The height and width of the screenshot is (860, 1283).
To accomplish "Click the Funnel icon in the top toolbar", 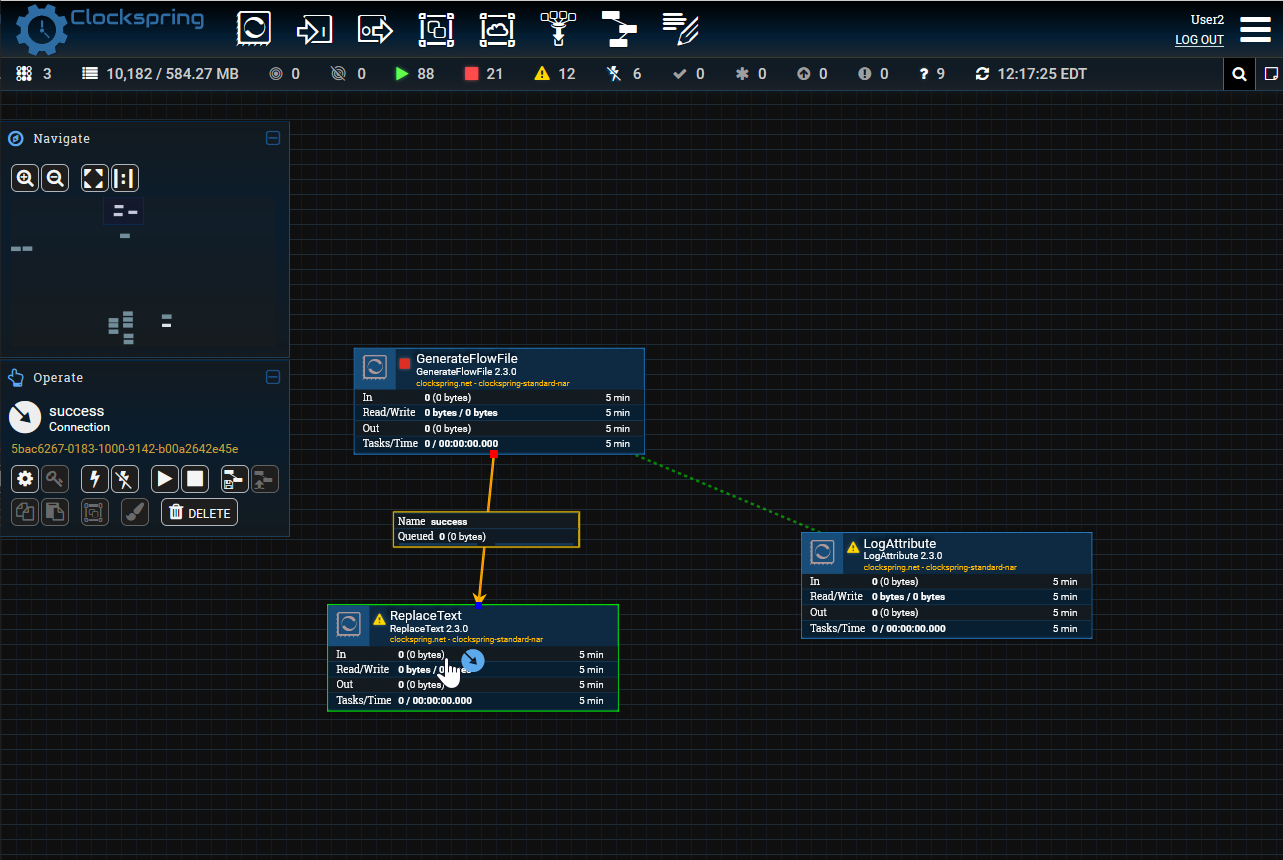I will pyautogui.click(x=558, y=29).
